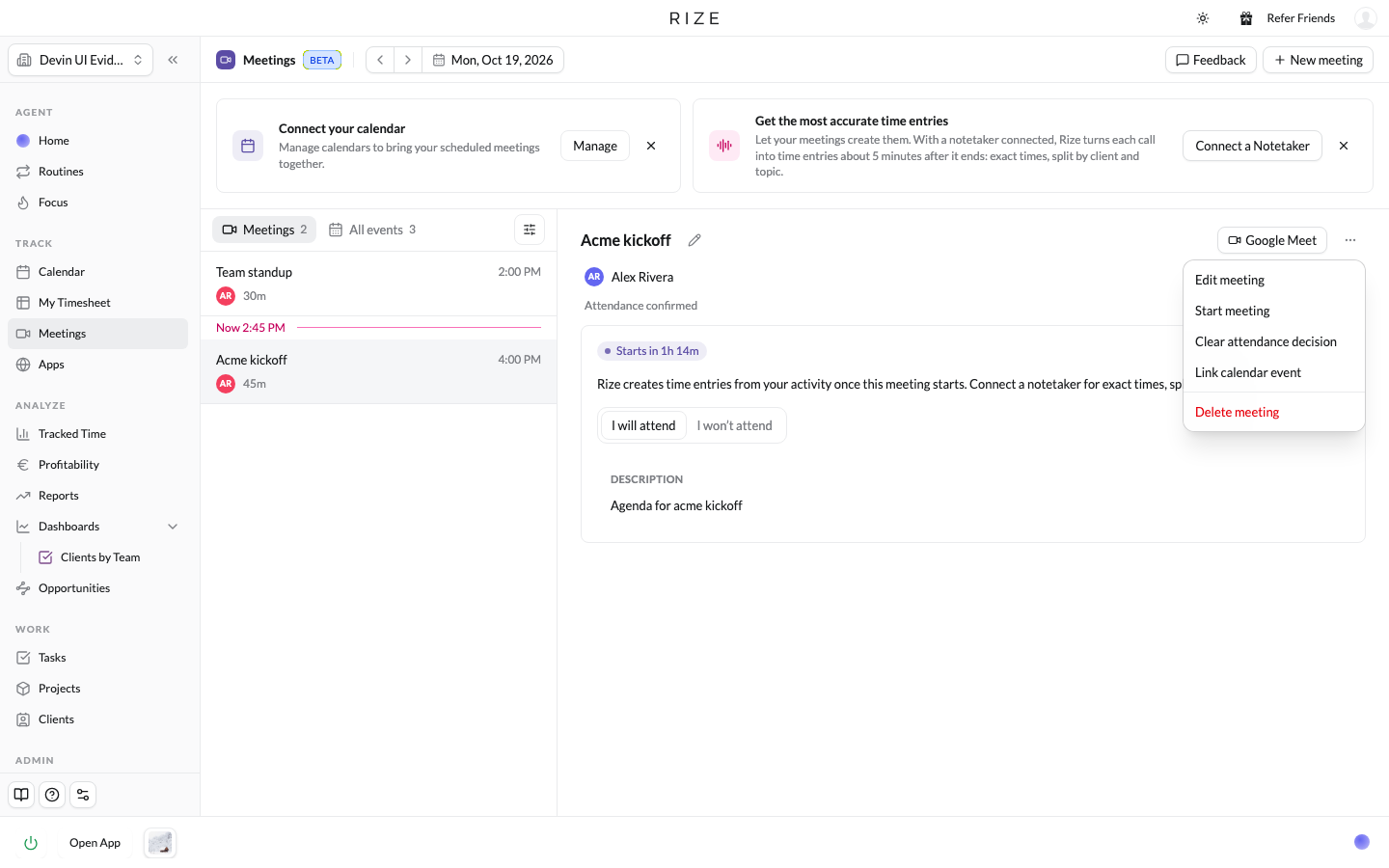Collapse the sidebar with double-chevron icon

[x=173, y=60]
